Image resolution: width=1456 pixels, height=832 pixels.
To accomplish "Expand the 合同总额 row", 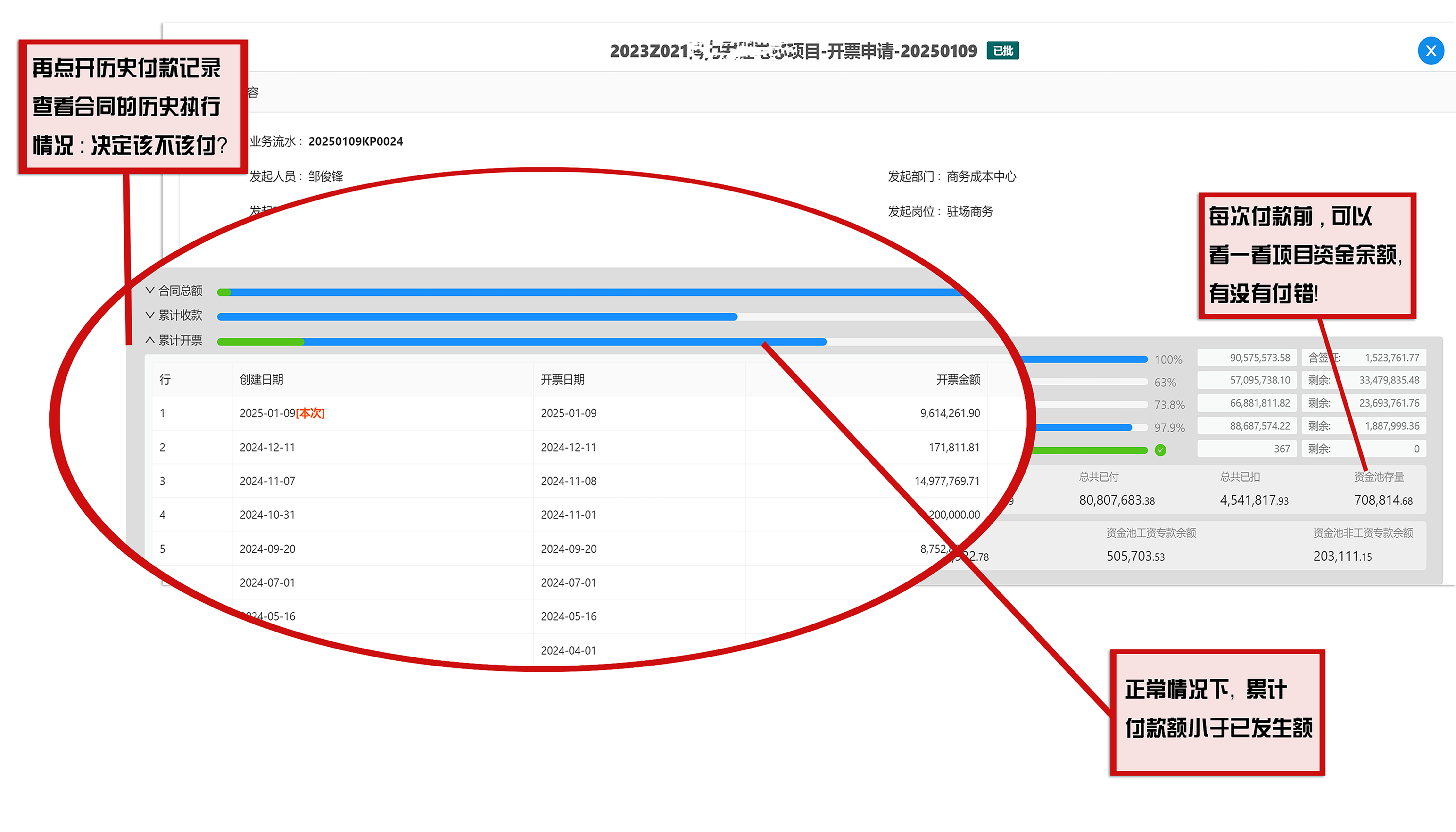I will [x=150, y=290].
